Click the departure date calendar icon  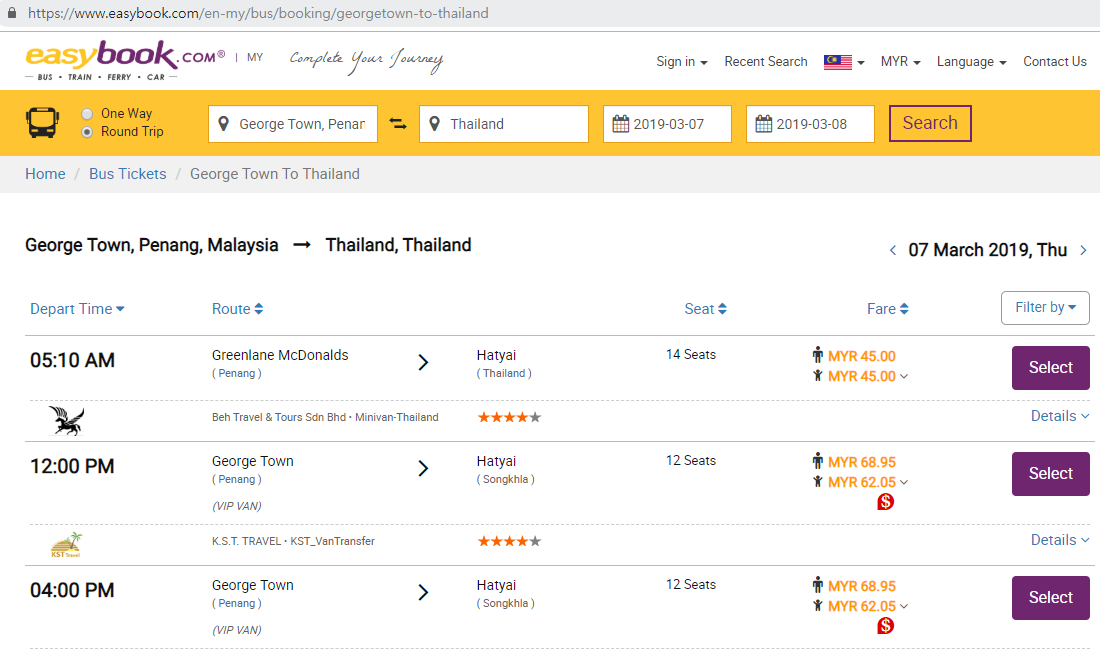click(621, 124)
